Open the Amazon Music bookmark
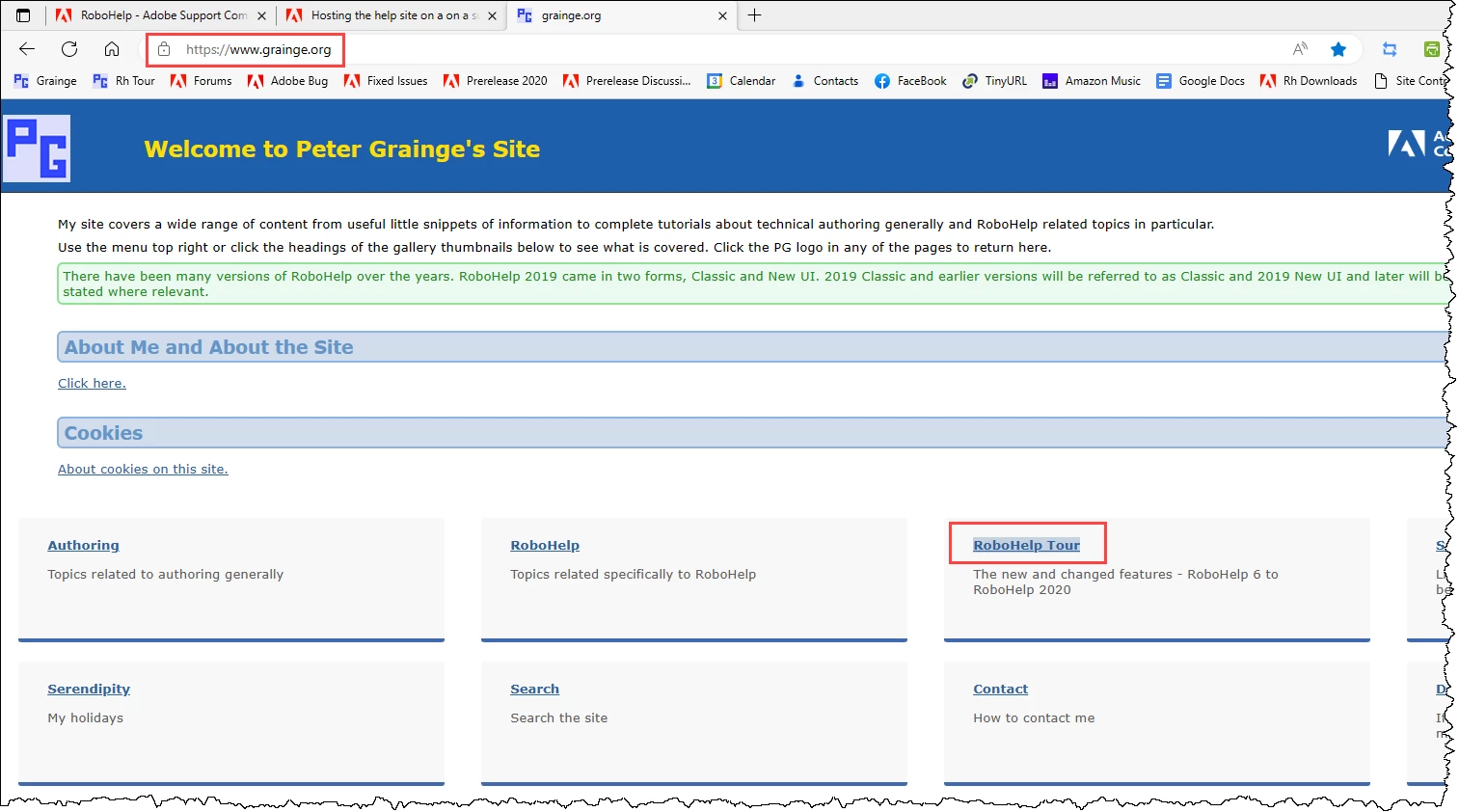 pyautogui.click(x=1092, y=81)
